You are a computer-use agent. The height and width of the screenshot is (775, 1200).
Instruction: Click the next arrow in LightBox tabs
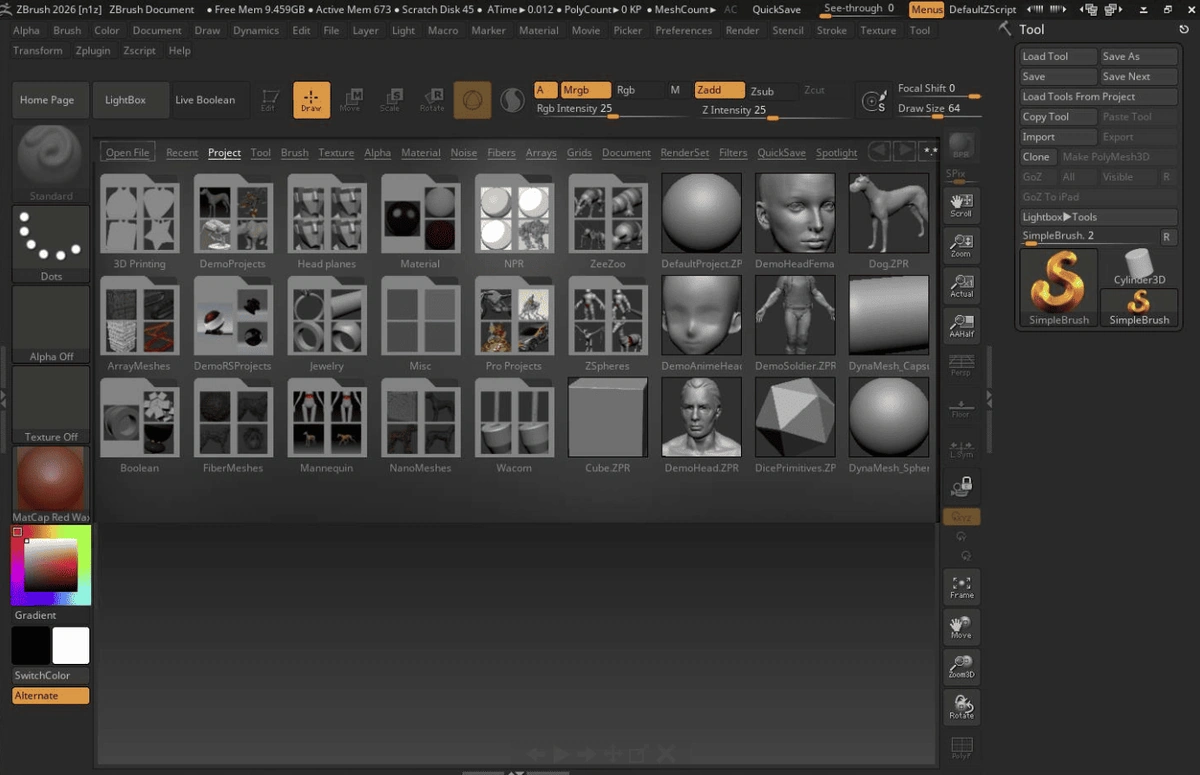point(904,151)
